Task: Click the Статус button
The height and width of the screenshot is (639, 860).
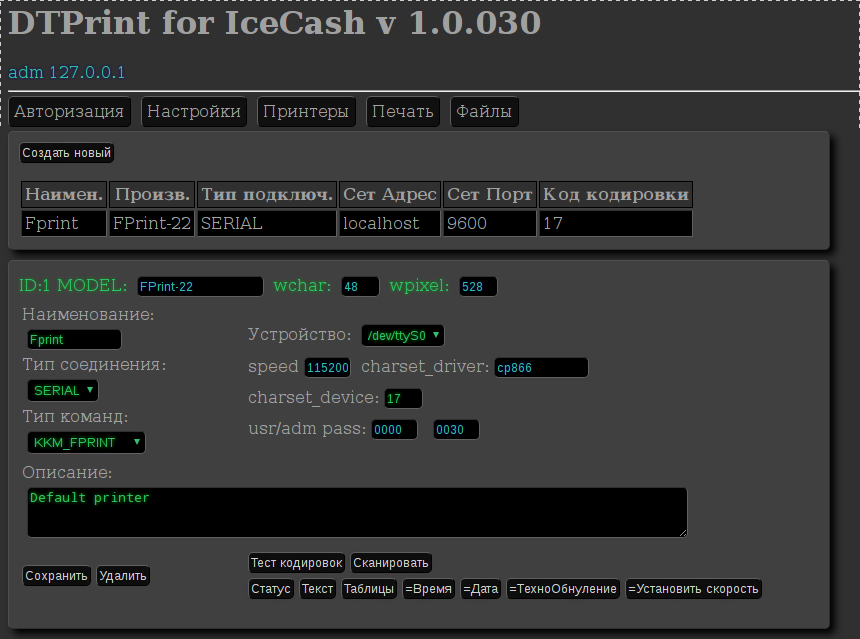Action: [x=270, y=589]
